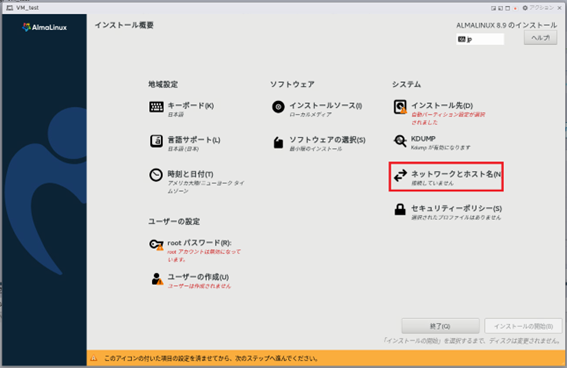Click the orange warning message bar text
Viewport: 567px width, 368px height.
(x=211, y=359)
